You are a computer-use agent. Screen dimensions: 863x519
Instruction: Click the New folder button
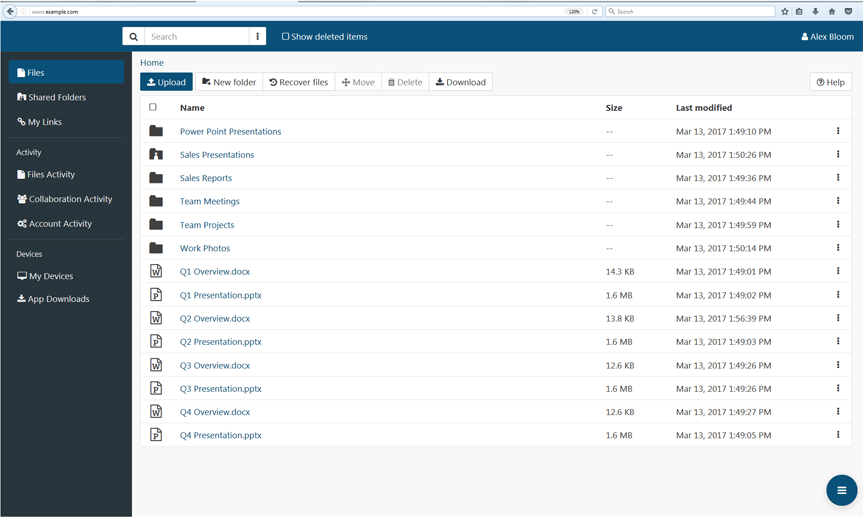click(x=229, y=82)
